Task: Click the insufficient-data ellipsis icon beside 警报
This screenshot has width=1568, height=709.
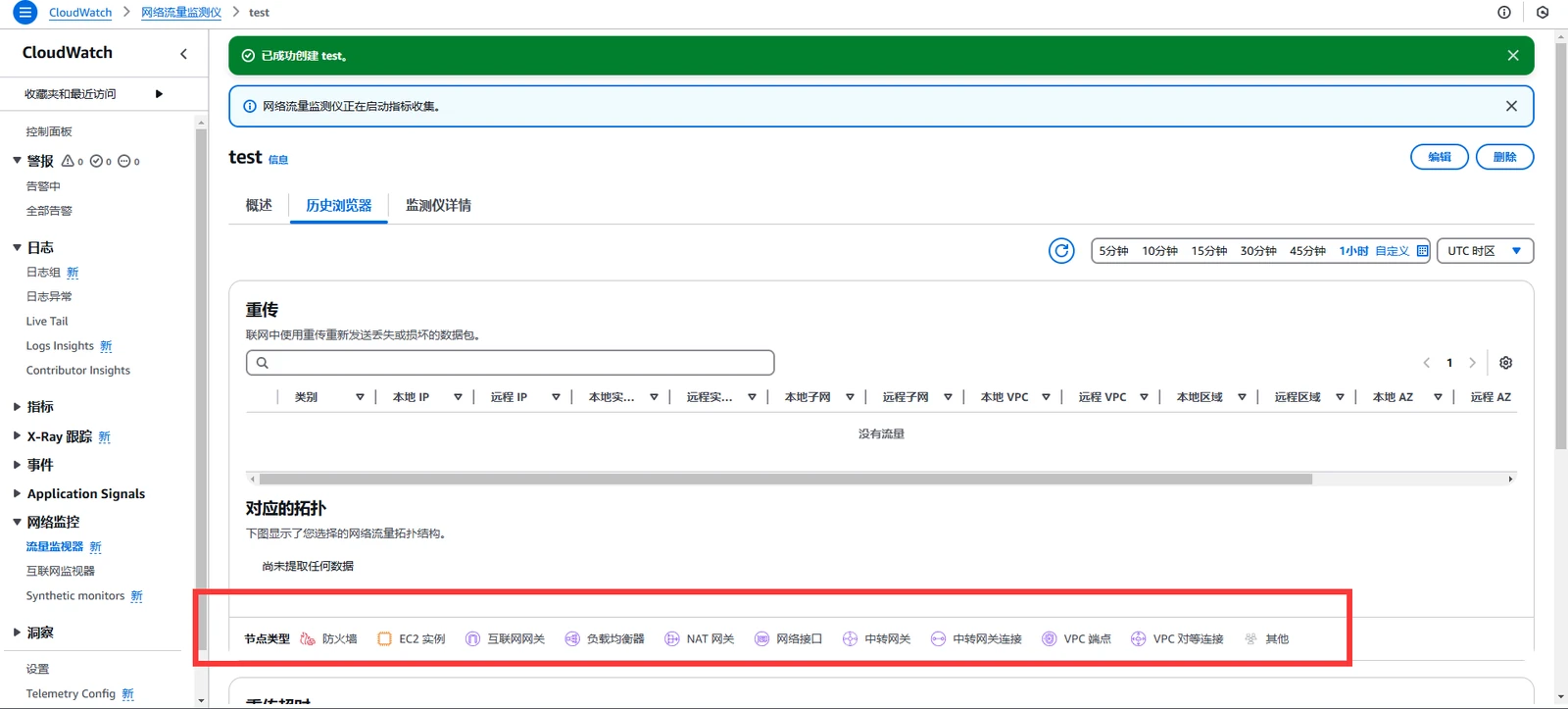Action: [x=124, y=161]
